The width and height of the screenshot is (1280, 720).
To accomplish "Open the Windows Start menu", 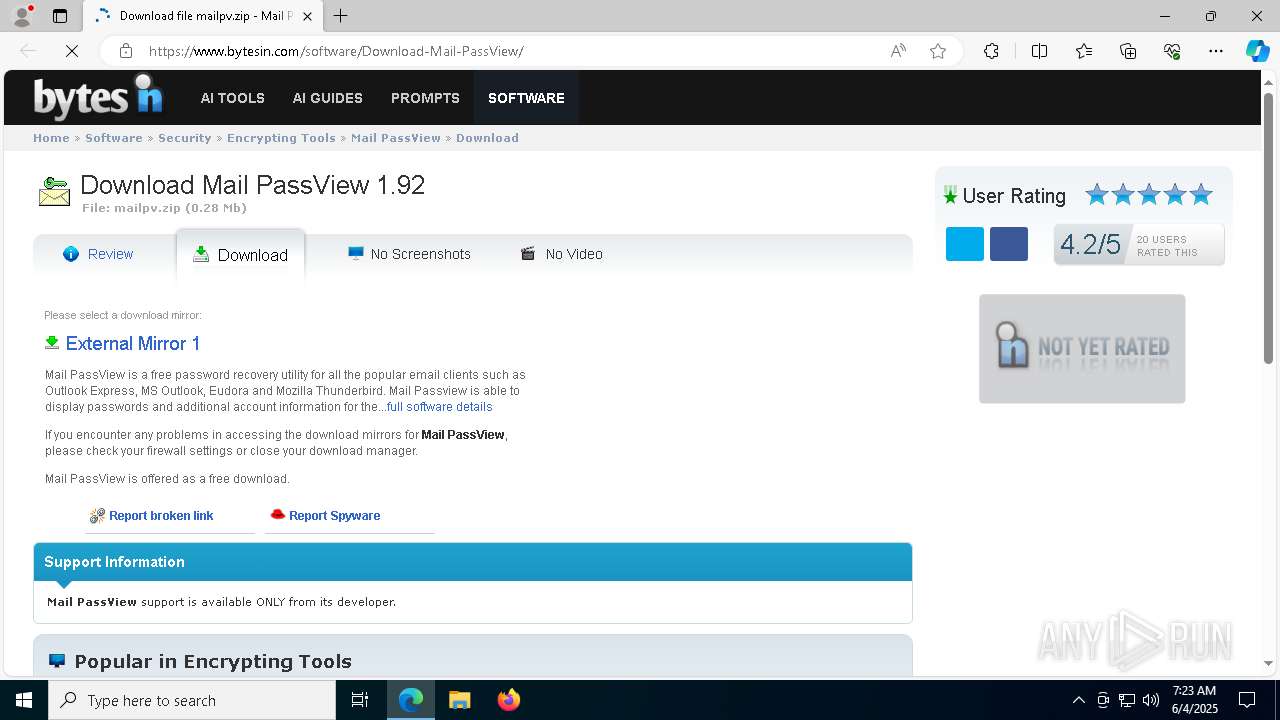I will [24, 700].
